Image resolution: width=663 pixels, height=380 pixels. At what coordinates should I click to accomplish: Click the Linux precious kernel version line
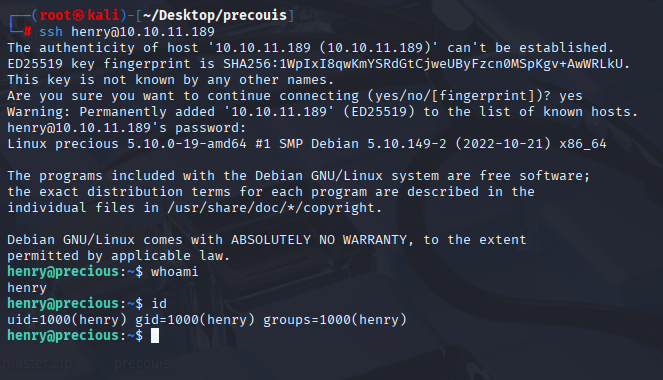coord(307,144)
